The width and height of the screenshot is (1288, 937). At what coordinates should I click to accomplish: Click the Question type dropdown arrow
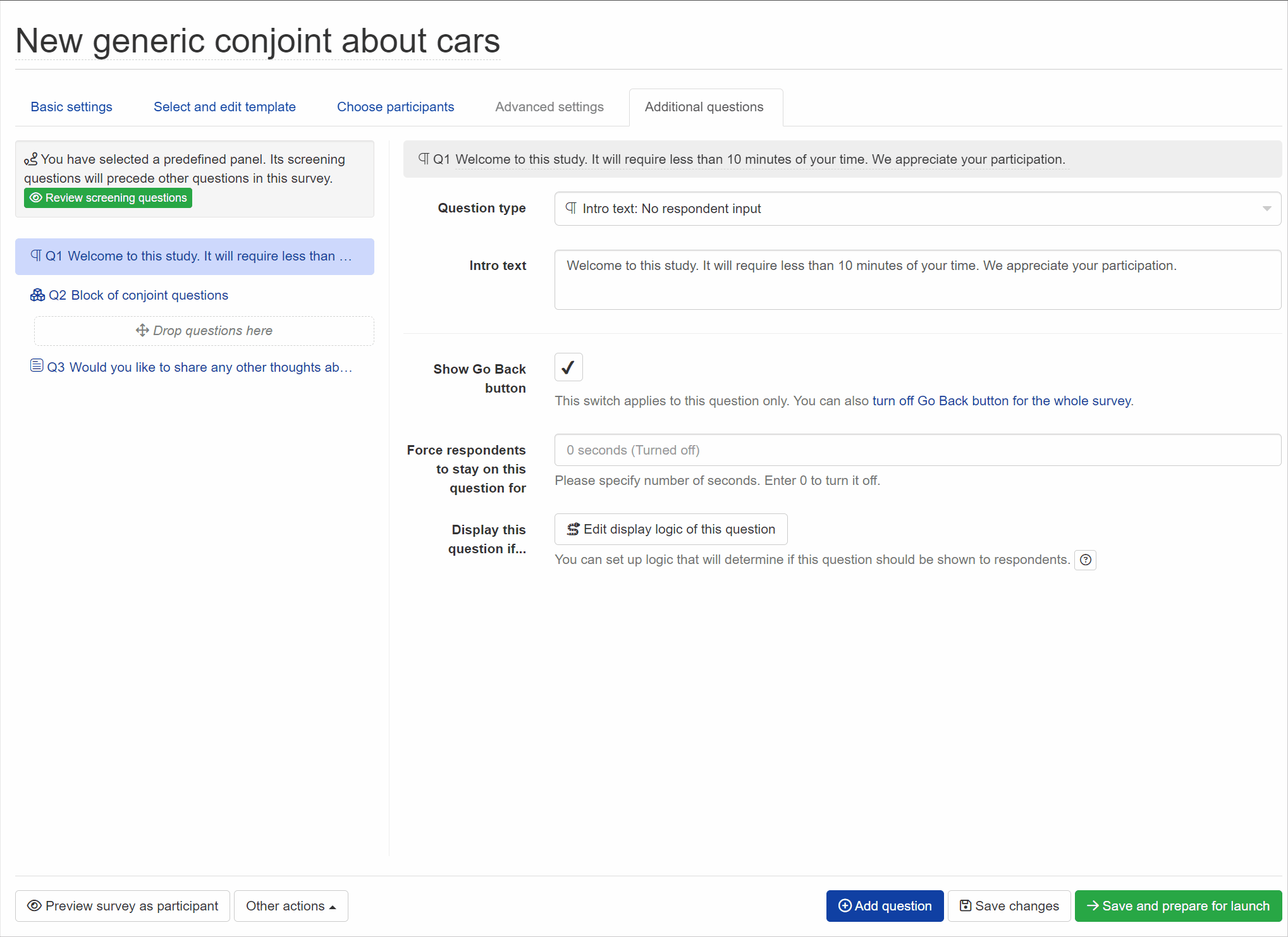(x=1267, y=209)
